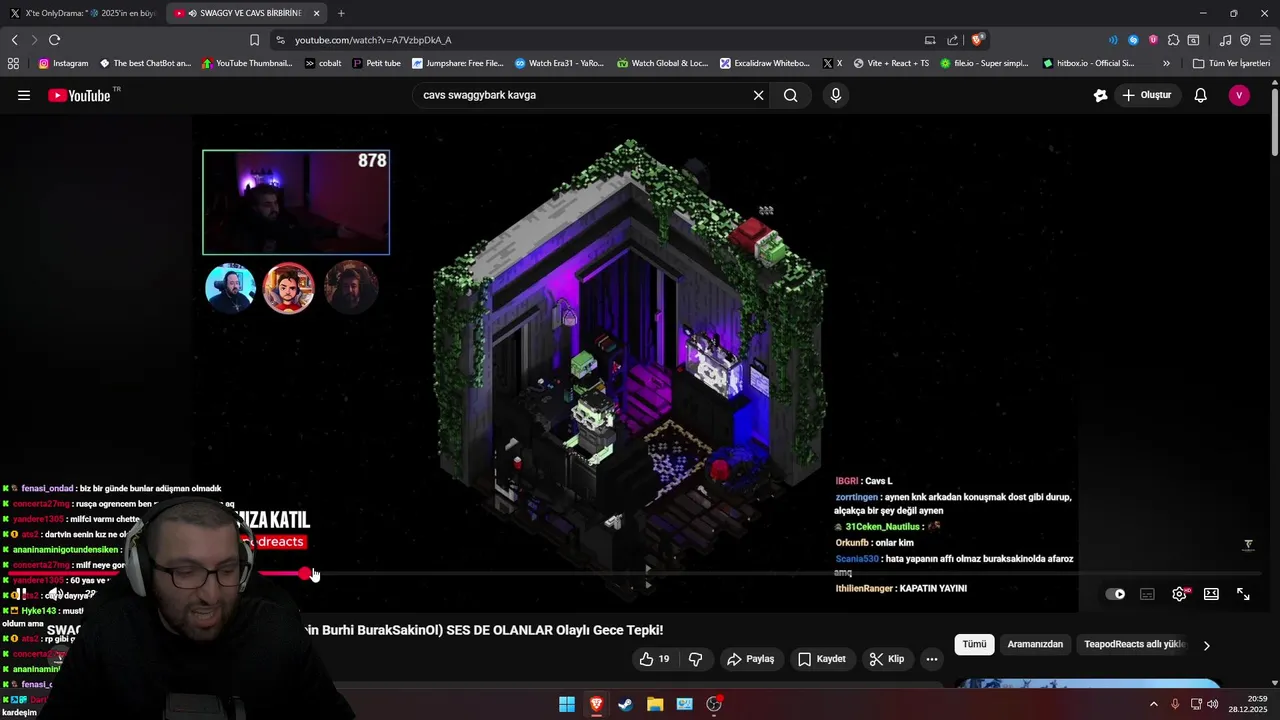The image size is (1280, 720).
Task: Switch to the X'te OnlyDrama tab
Action: (x=83, y=13)
